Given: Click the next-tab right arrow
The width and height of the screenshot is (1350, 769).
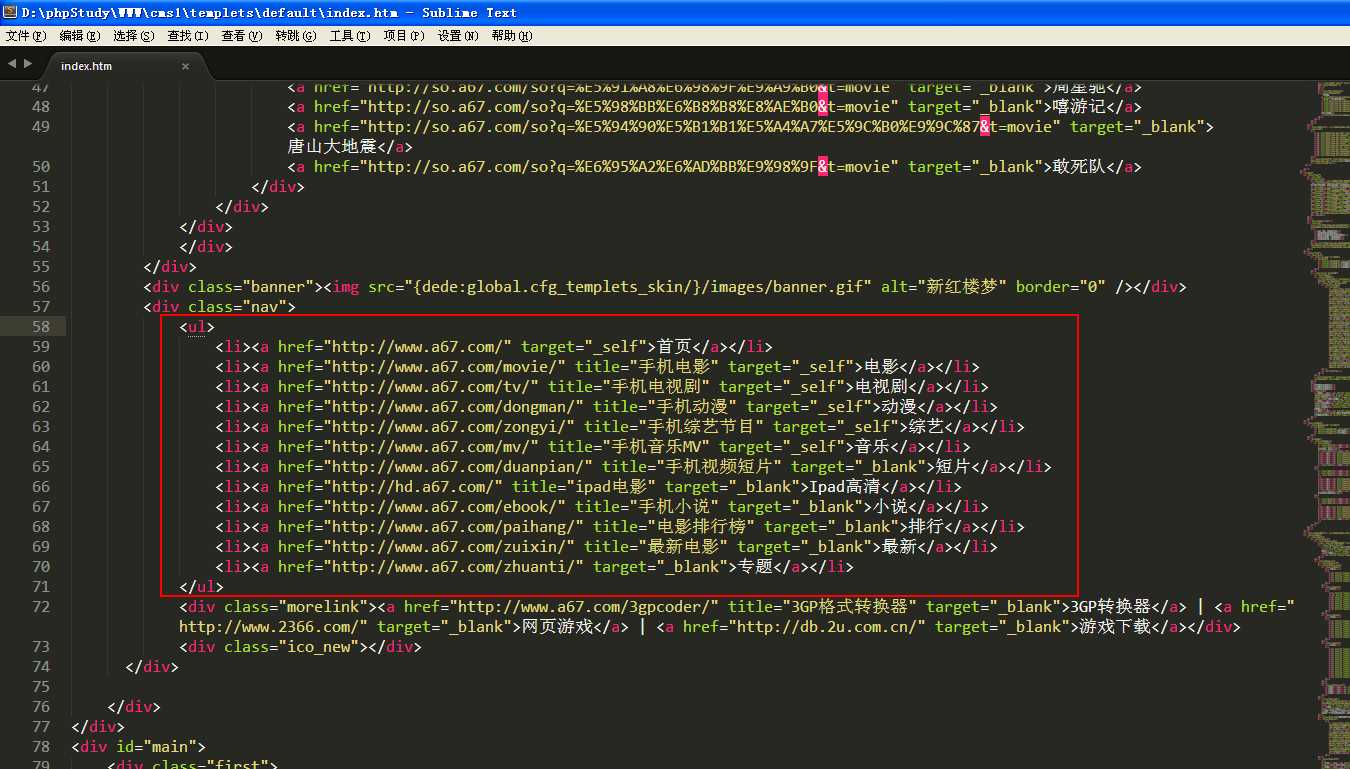Looking at the screenshot, I should (28, 63).
